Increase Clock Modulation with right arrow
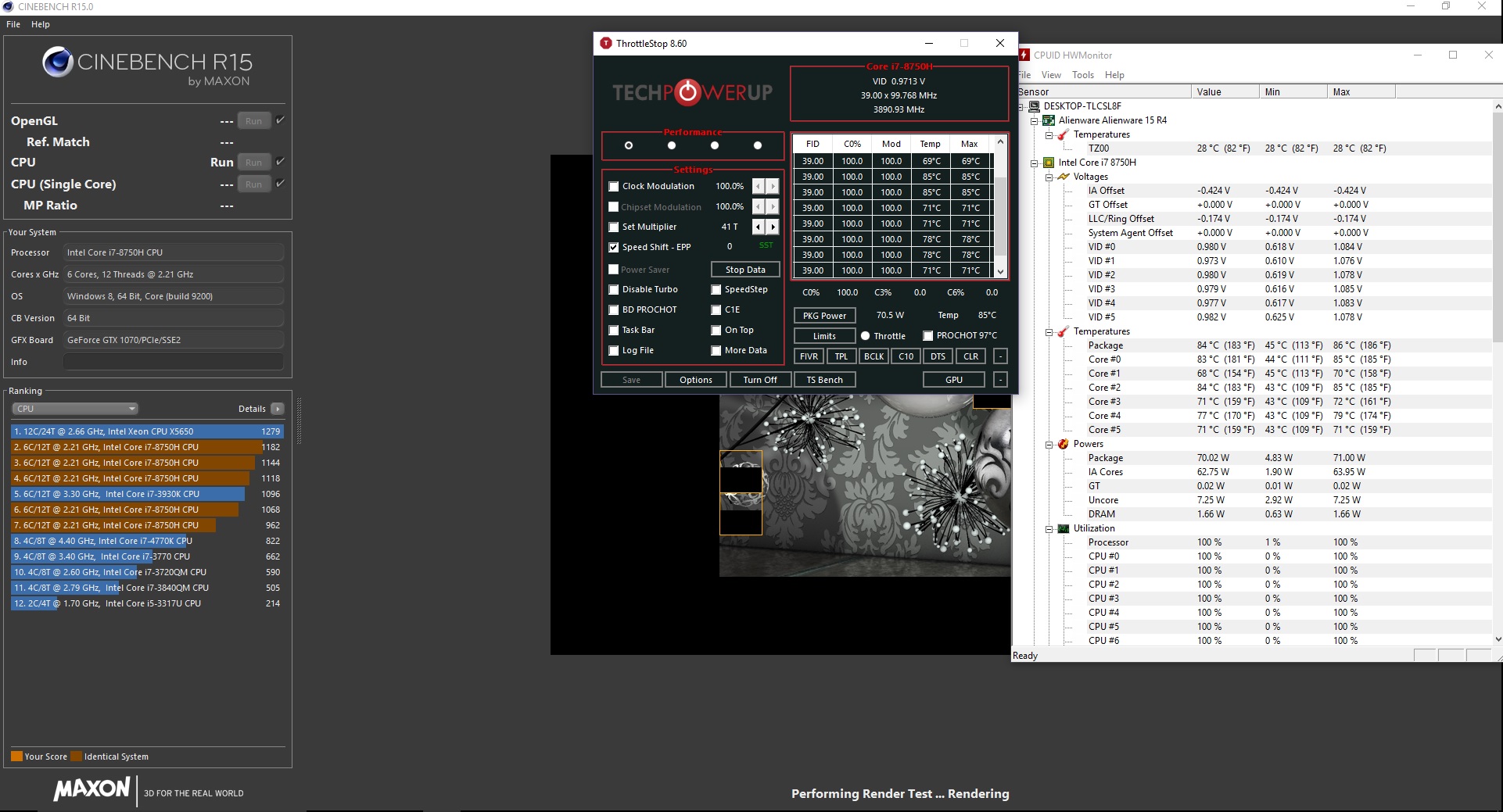The image size is (1503, 812). point(773,186)
